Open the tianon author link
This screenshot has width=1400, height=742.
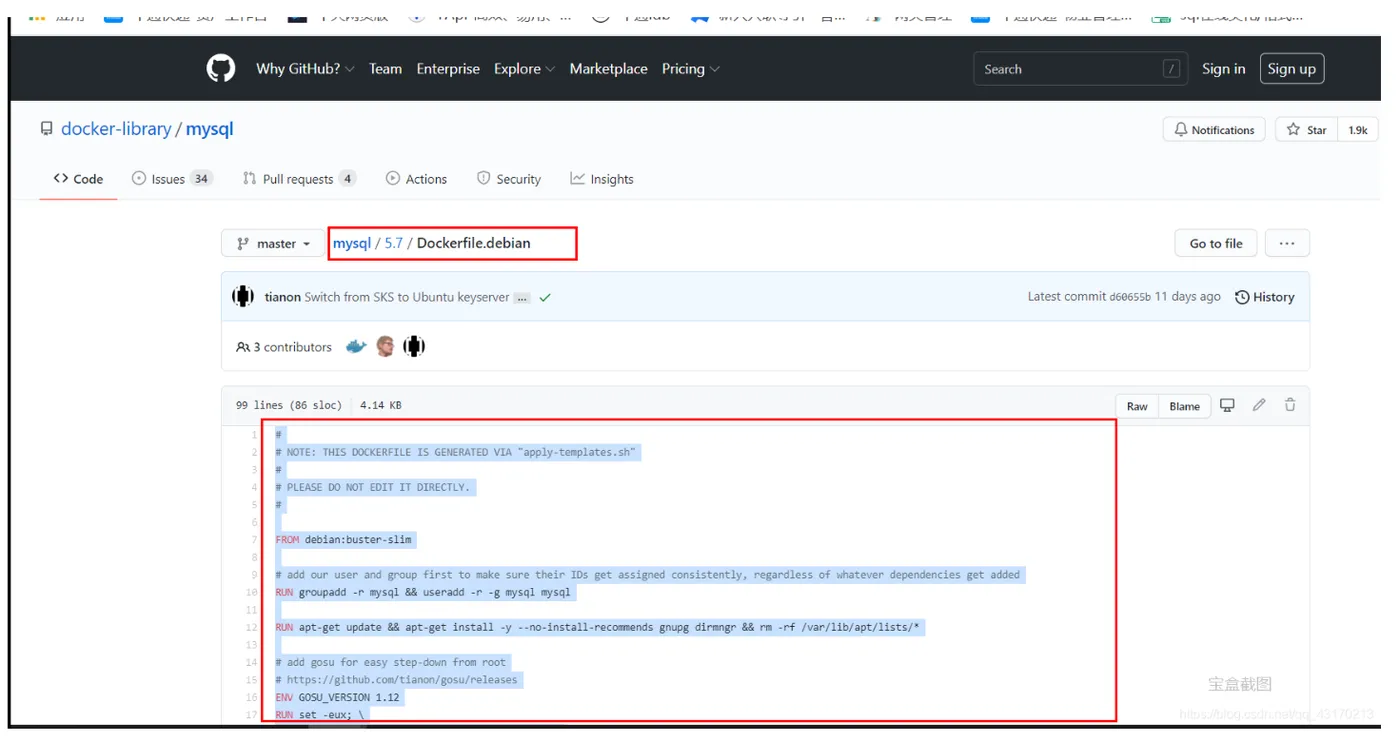(x=282, y=297)
